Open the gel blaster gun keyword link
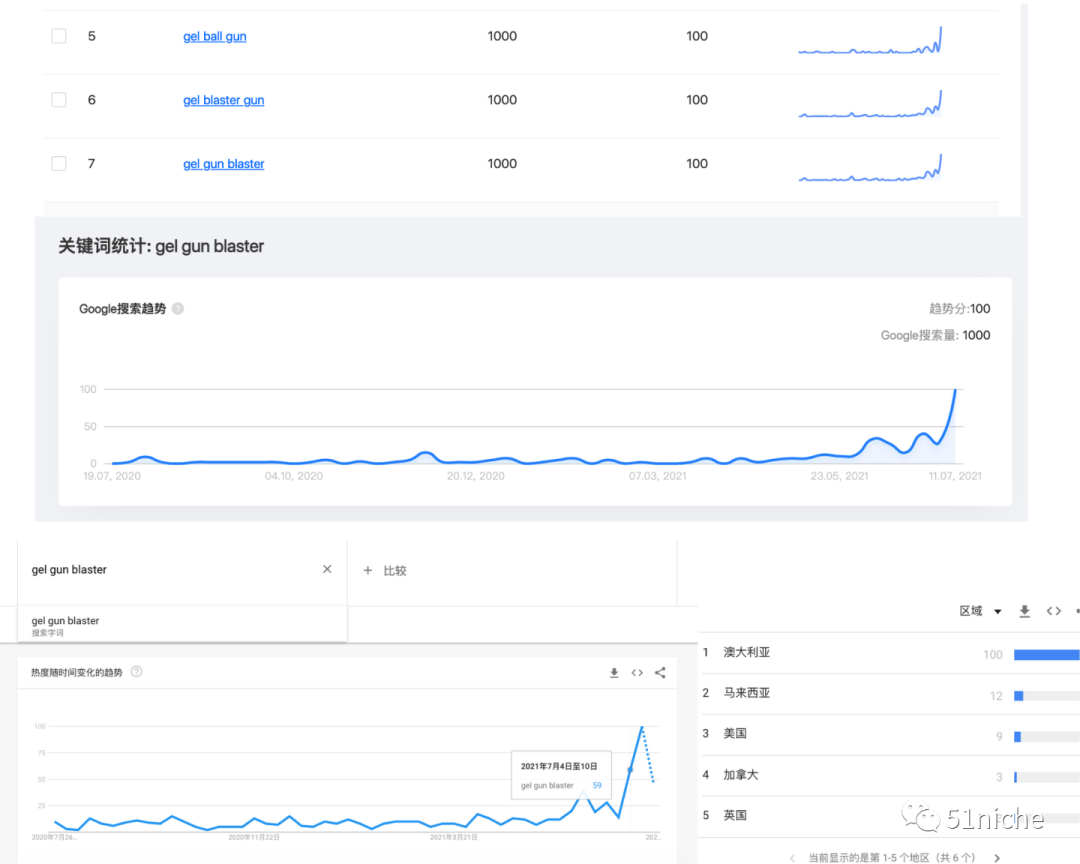The width and height of the screenshot is (1080, 864). (223, 100)
